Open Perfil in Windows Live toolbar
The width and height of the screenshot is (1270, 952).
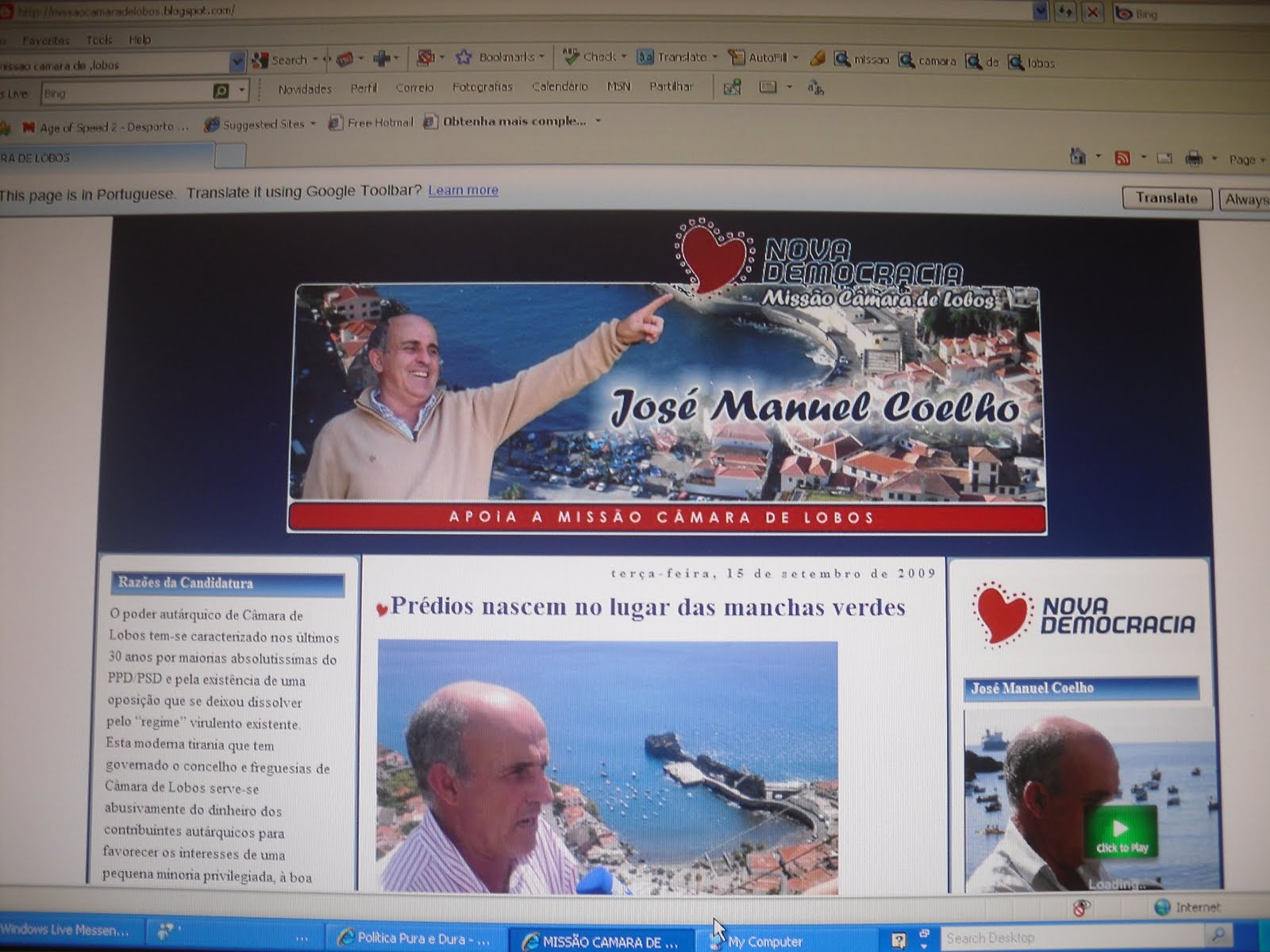pos(364,88)
